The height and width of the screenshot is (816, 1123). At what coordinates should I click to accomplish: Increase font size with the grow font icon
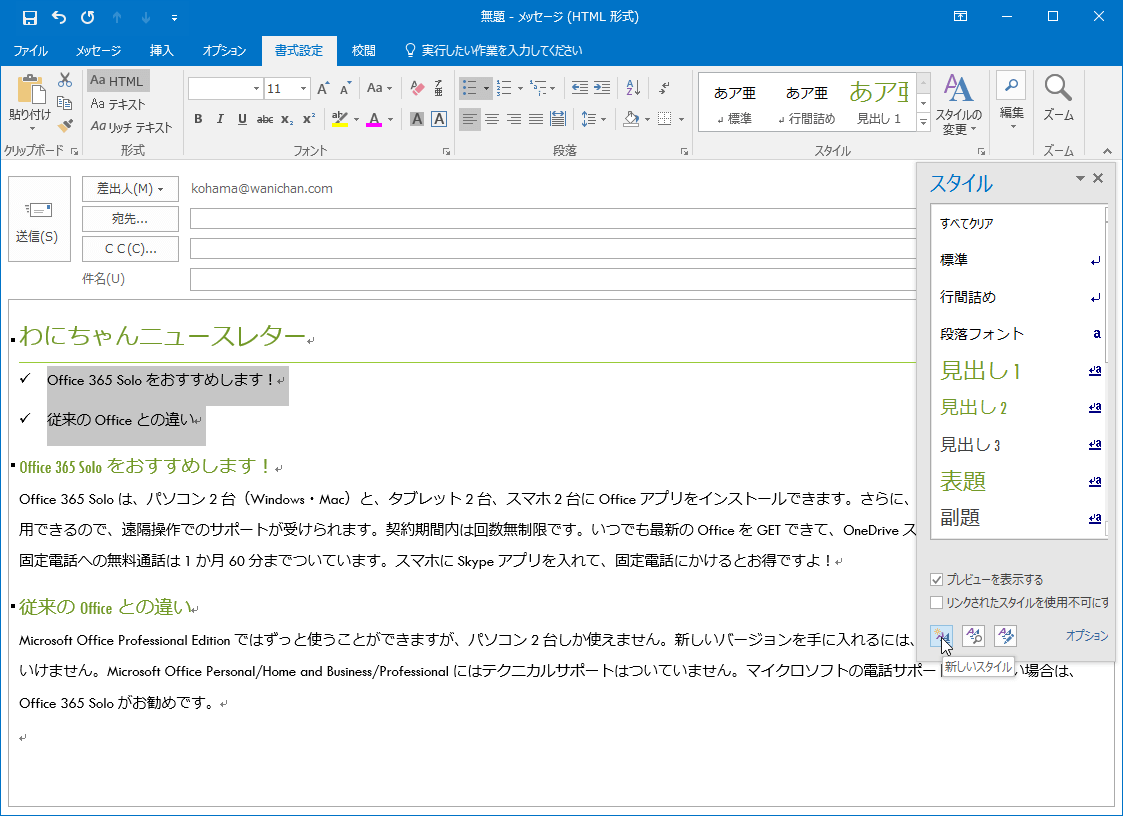coord(323,88)
